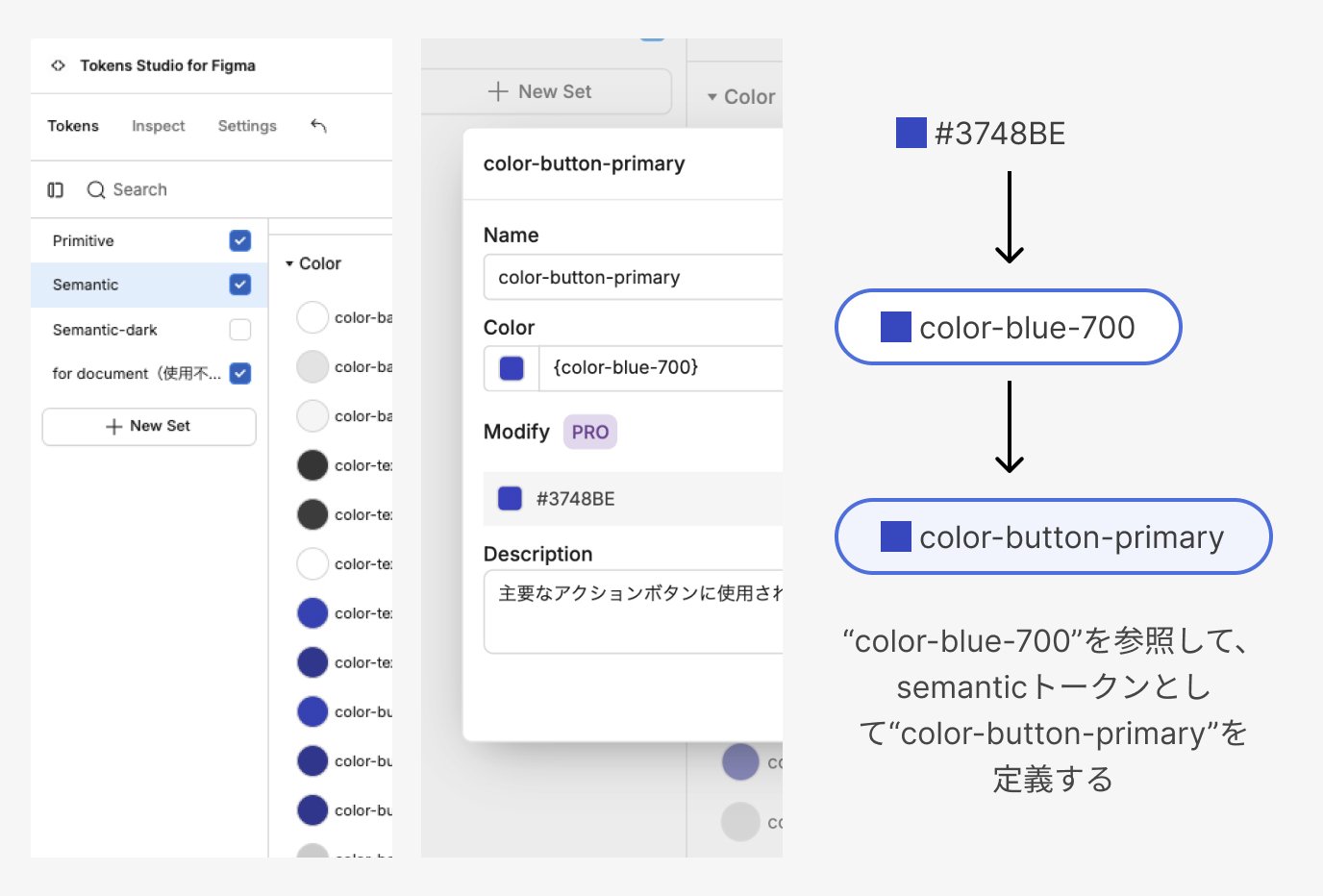
Task: Click the Name input field
Action: tap(635, 278)
